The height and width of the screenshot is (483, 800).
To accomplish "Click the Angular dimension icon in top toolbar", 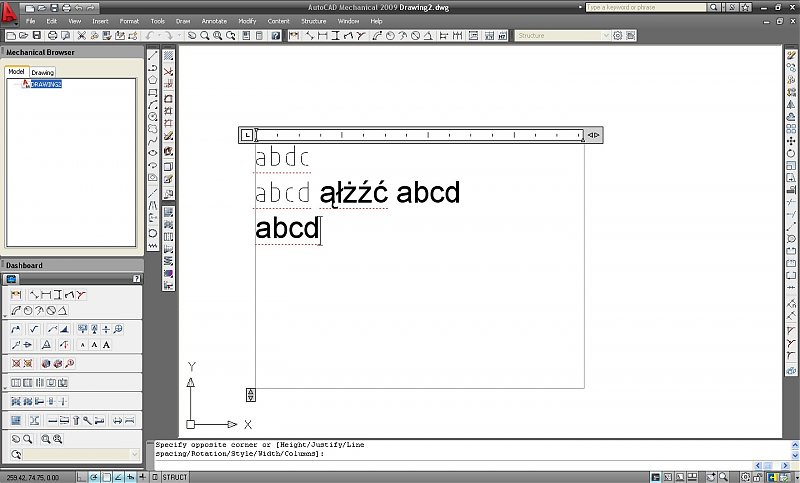I will point(428,36).
